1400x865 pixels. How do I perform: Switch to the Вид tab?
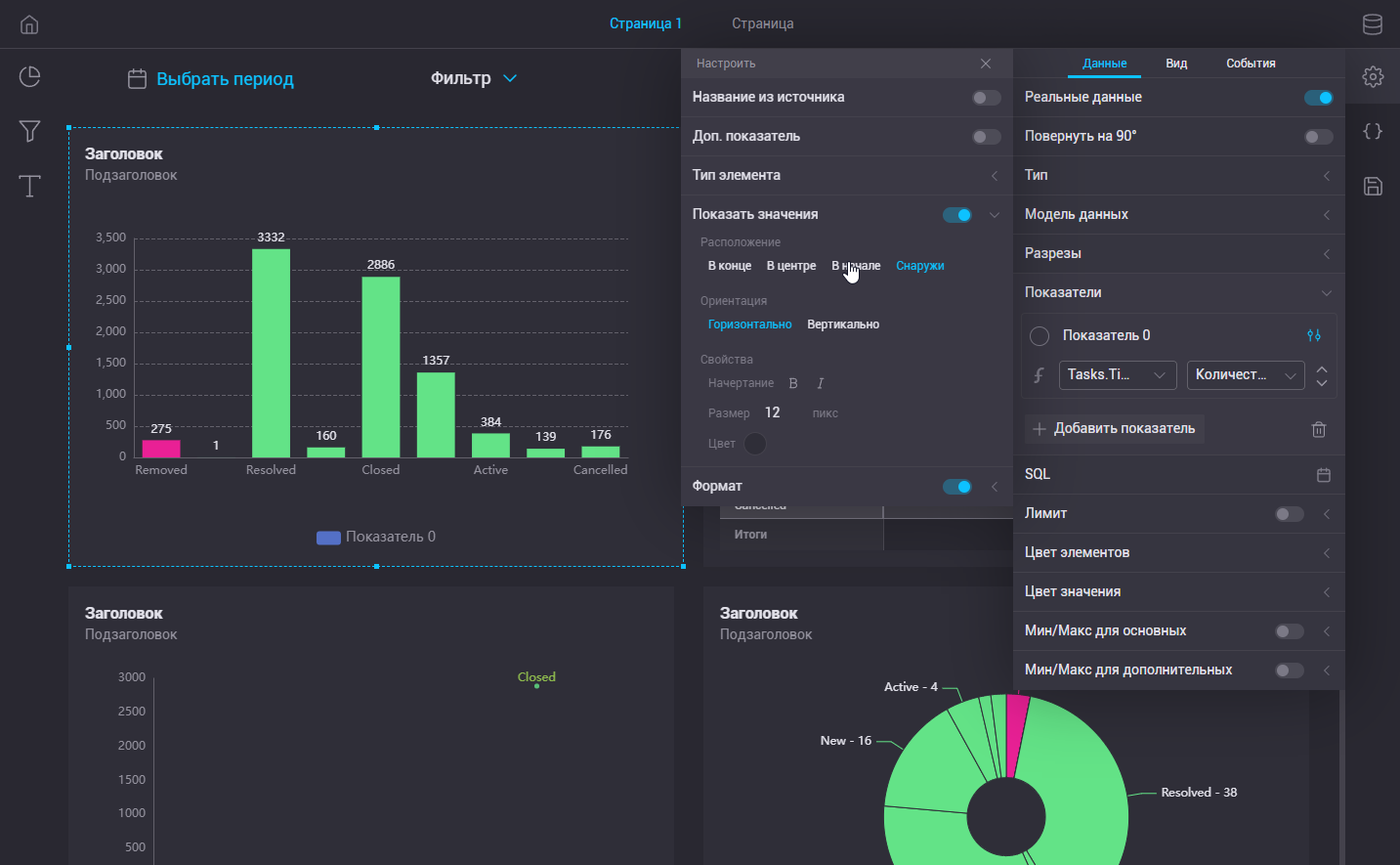pyautogui.click(x=1176, y=64)
